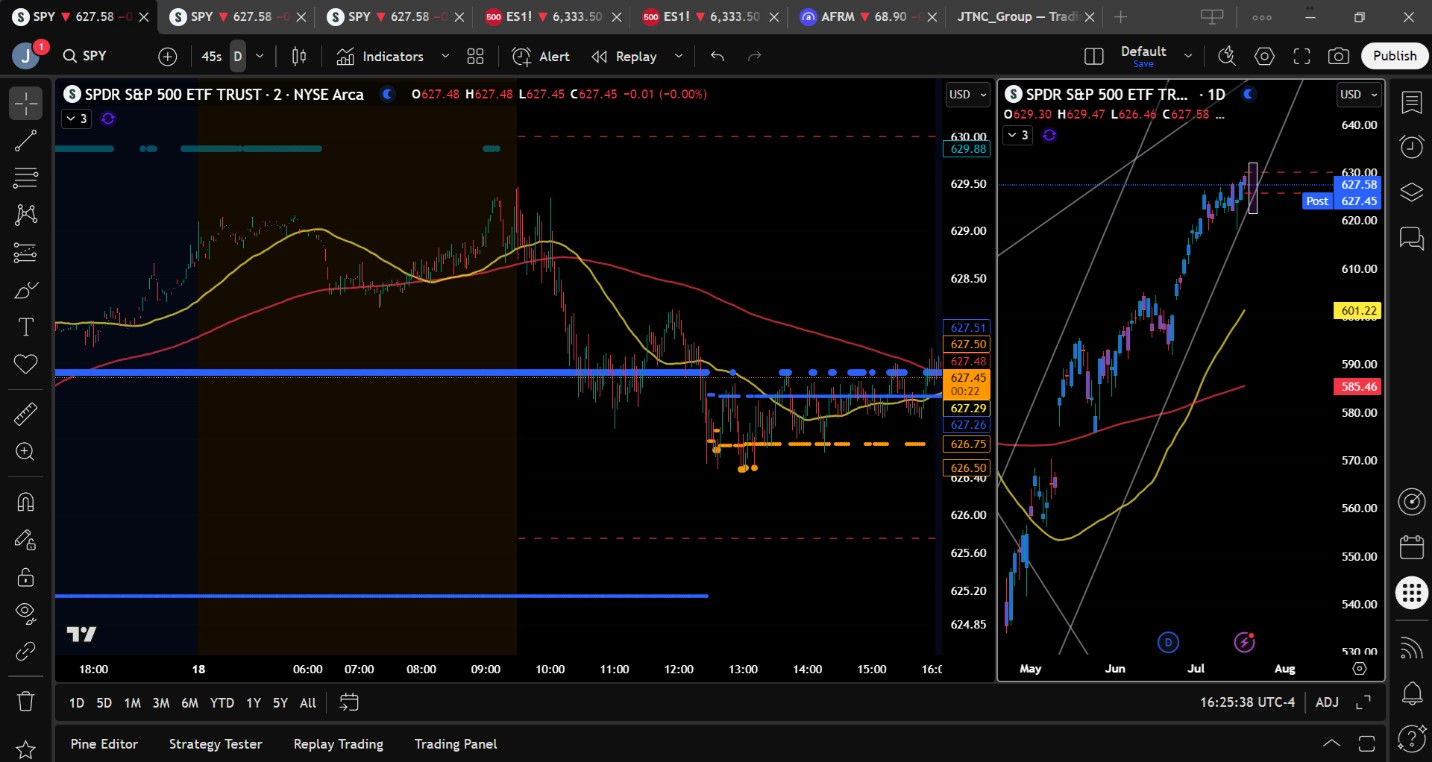Expand the interval dropdown next to D
This screenshot has height=762, width=1432.
(x=260, y=56)
